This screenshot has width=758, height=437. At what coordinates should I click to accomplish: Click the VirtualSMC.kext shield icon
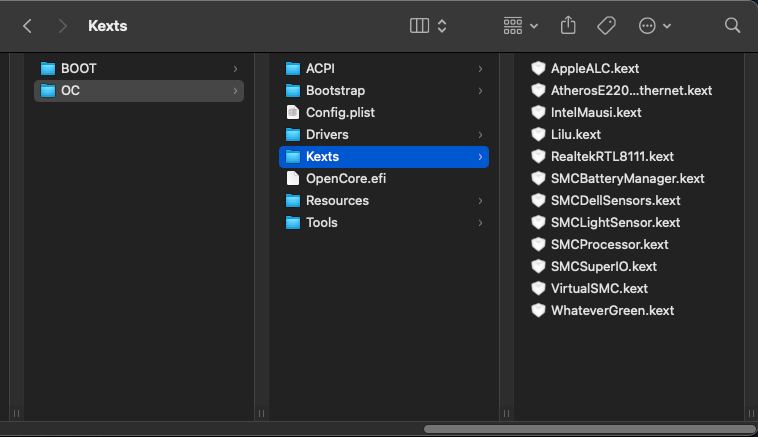[x=538, y=289]
